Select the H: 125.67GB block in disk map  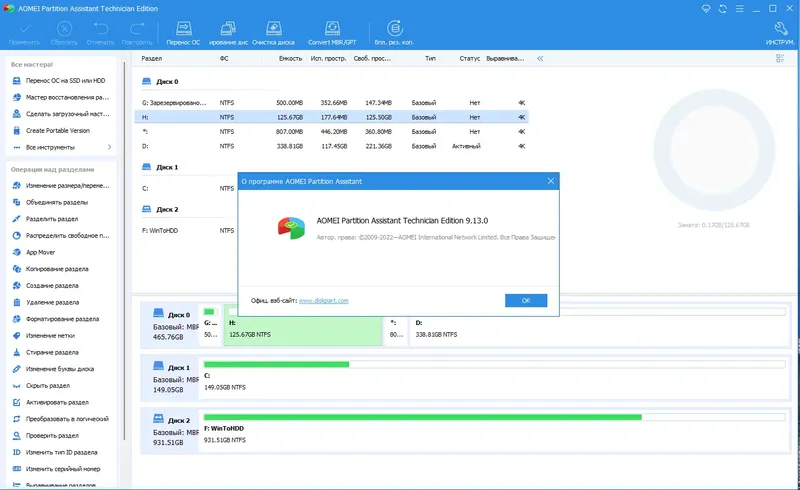click(303, 325)
